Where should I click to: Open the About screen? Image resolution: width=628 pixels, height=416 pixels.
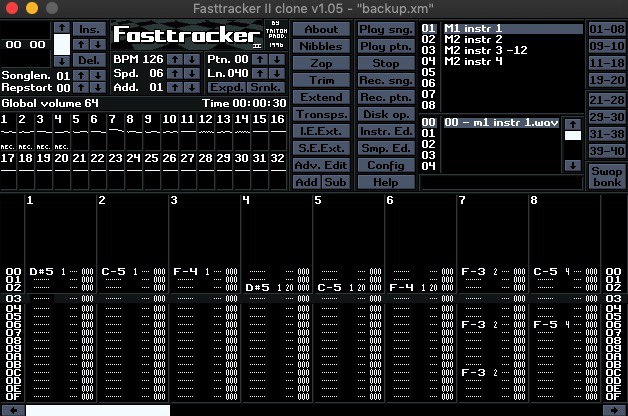[x=321, y=30]
